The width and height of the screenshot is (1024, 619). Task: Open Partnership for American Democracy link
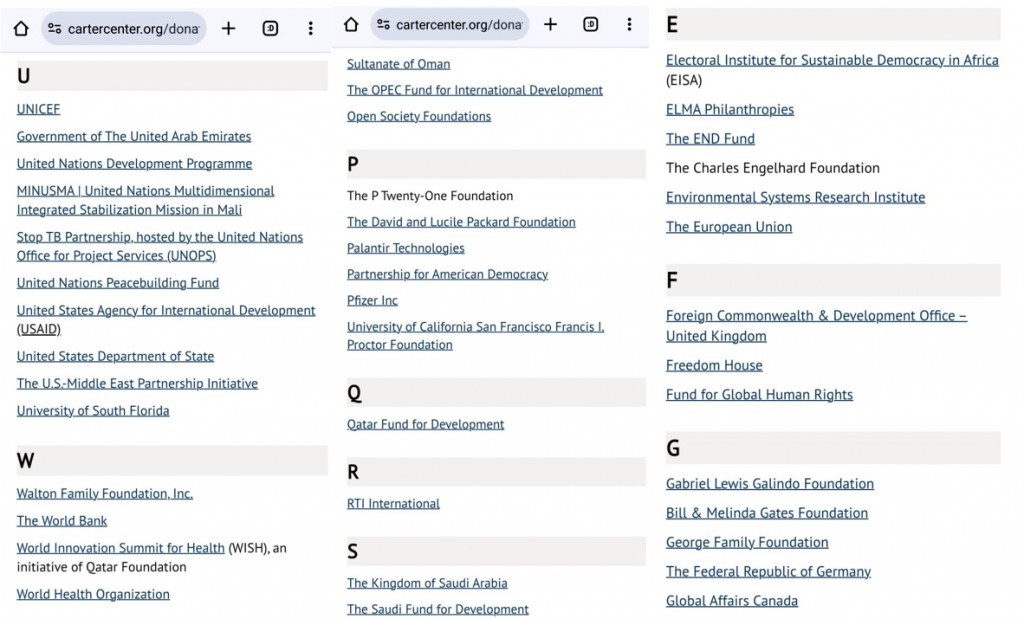(x=447, y=274)
